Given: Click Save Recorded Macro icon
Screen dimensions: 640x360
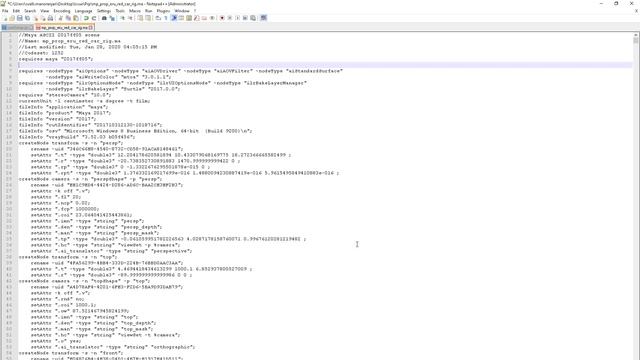Looking at the screenshot, I should pos(253,18).
